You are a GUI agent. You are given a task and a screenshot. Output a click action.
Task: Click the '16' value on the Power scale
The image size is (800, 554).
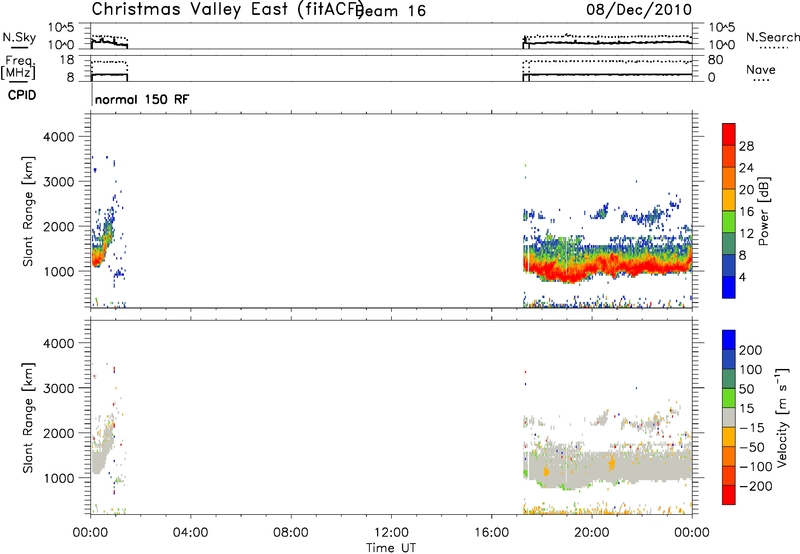point(746,212)
